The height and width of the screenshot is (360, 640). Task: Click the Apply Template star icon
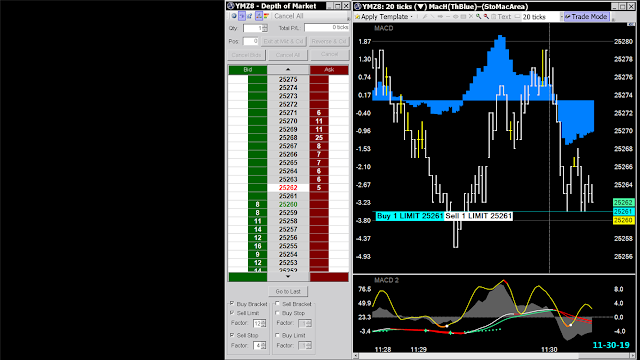pos(358,17)
